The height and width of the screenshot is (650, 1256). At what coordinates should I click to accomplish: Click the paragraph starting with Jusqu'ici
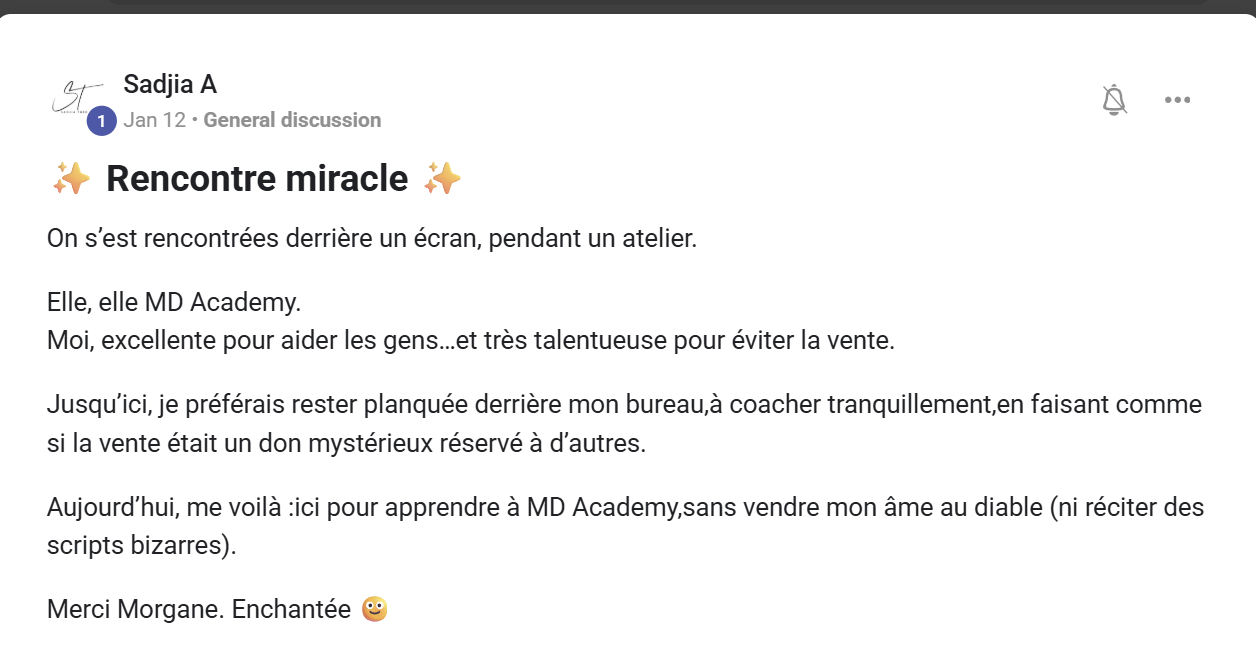click(624, 424)
